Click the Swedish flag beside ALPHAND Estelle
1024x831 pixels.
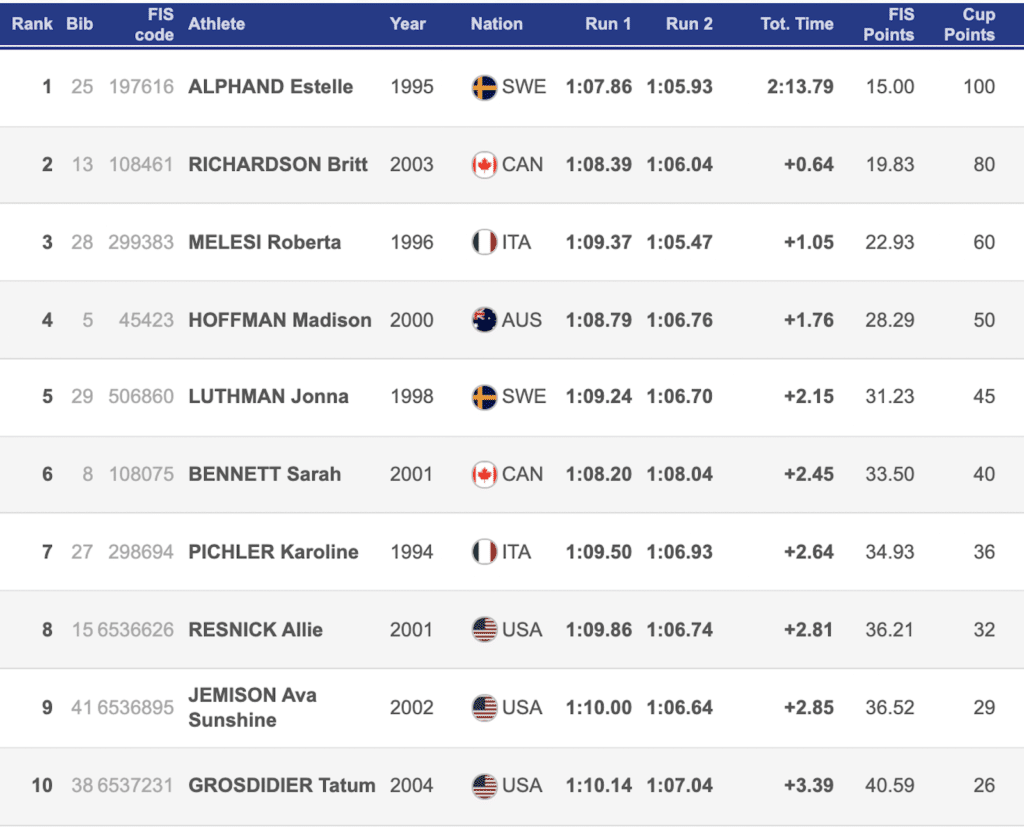click(x=484, y=87)
